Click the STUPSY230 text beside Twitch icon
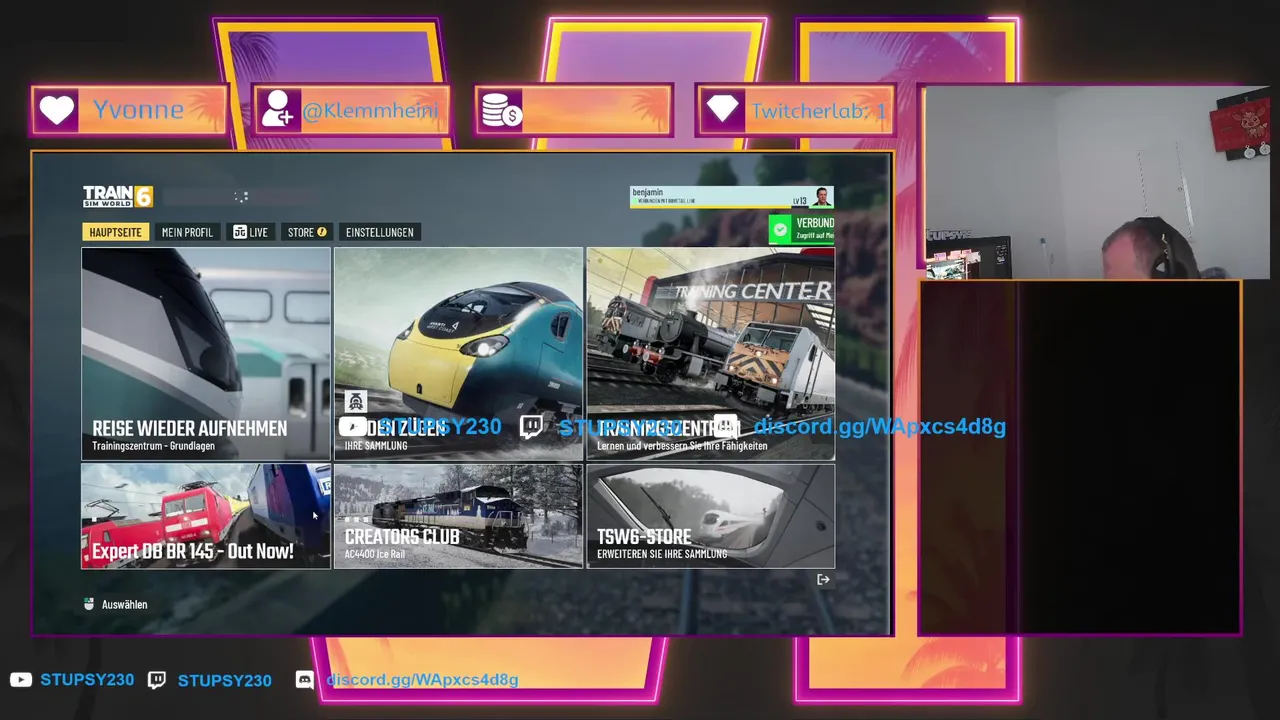 coord(224,680)
